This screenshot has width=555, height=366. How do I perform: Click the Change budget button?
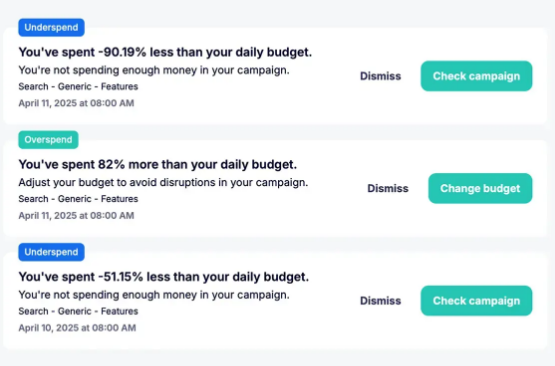480,188
